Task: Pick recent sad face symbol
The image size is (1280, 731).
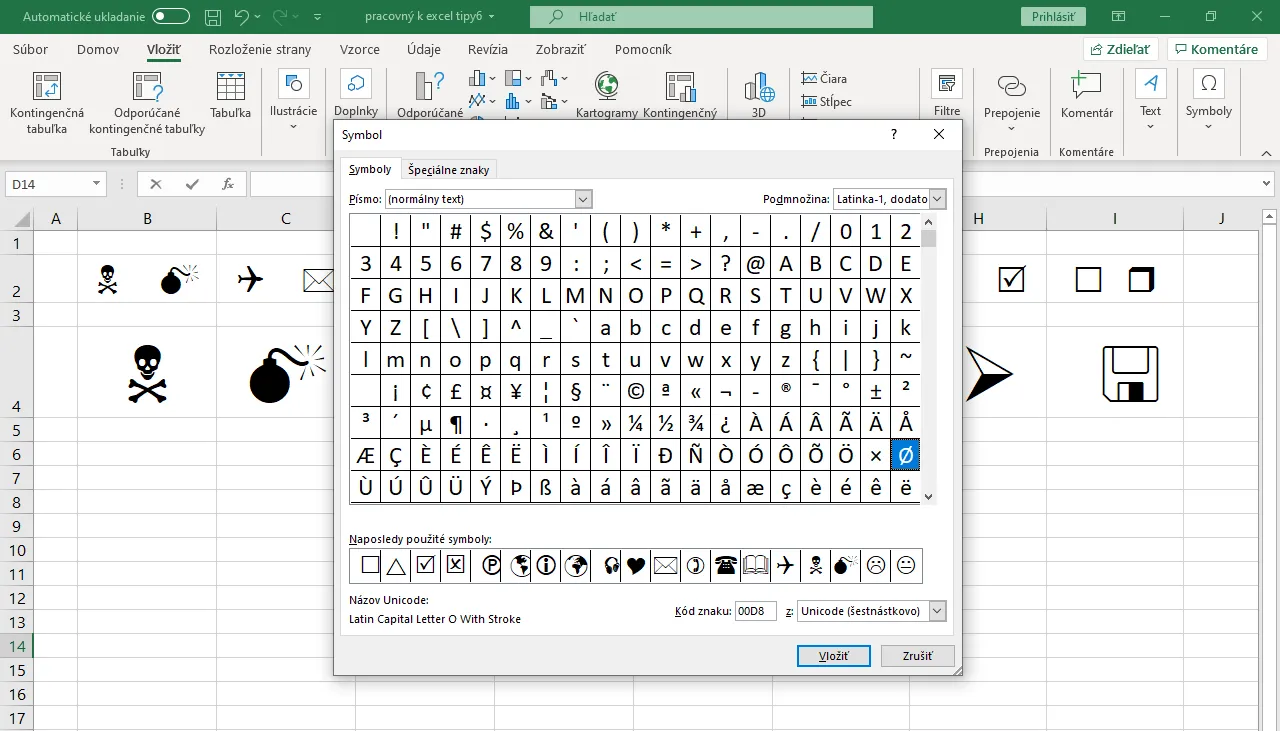Action: [876, 565]
